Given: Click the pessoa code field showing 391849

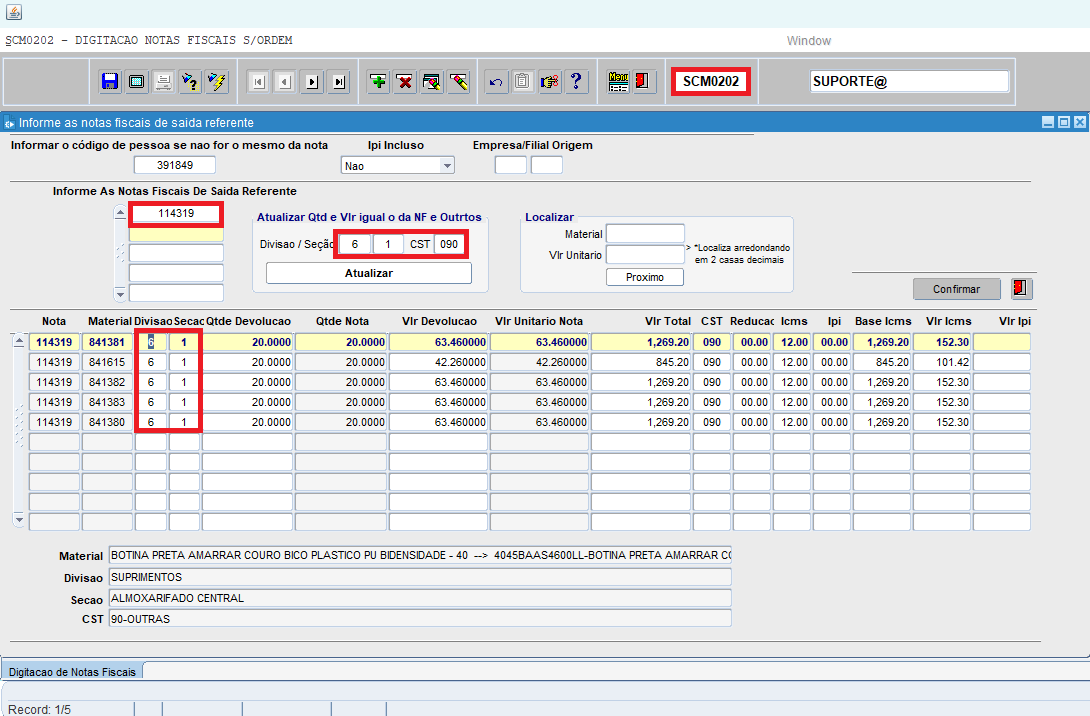Looking at the screenshot, I should pyautogui.click(x=174, y=165).
